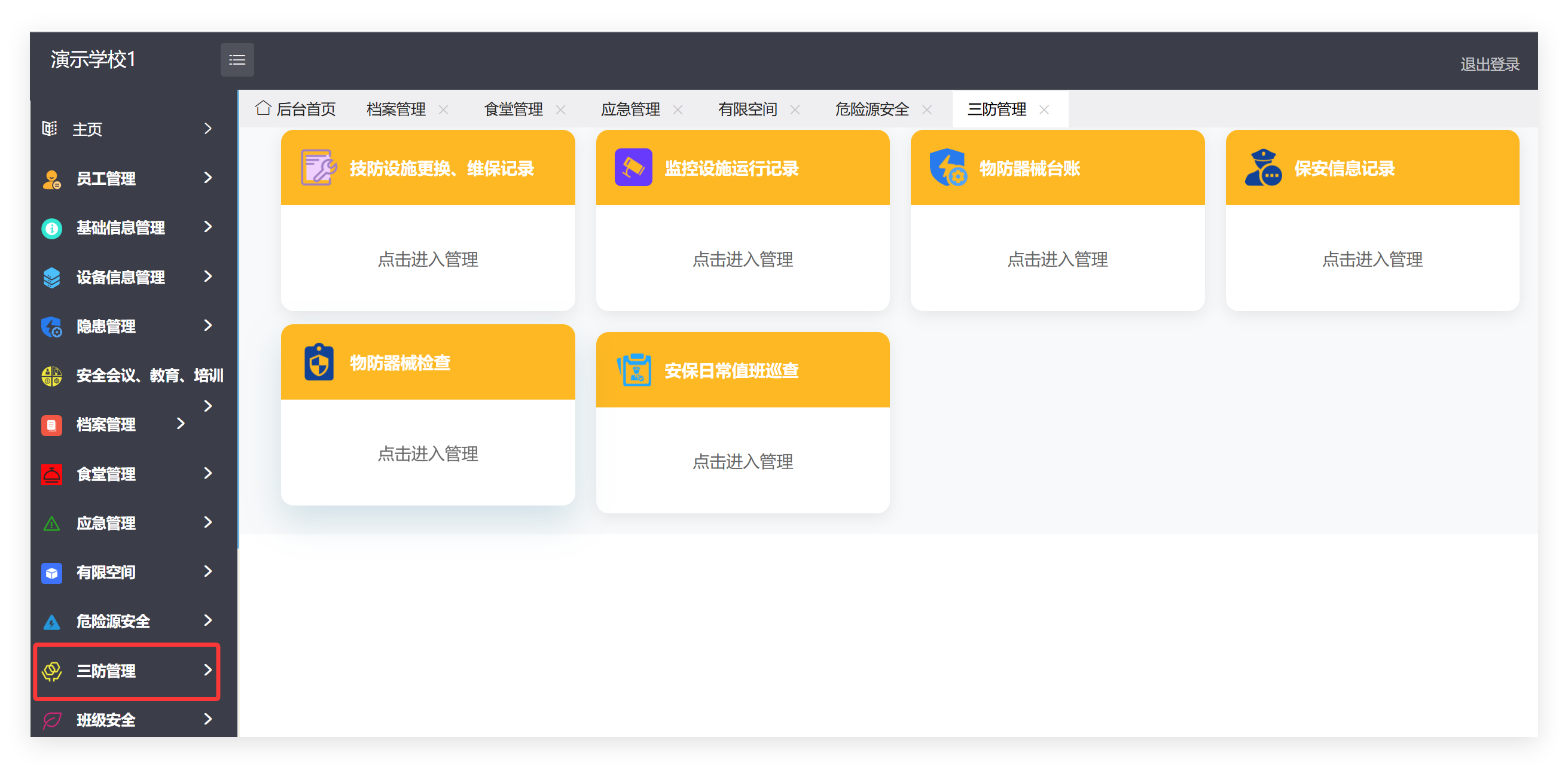
Task: Click the blue 有限空间 cube icon
Action: coord(52,573)
